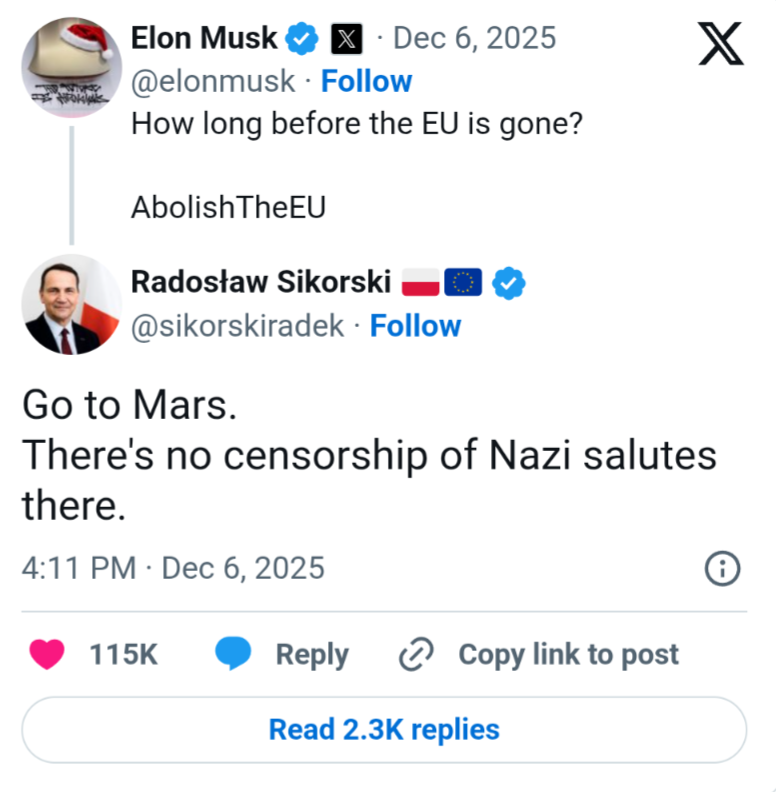Click the heart like icon
Image resolution: width=776 pixels, height=792 pixels.
click(x=47, y=654)
